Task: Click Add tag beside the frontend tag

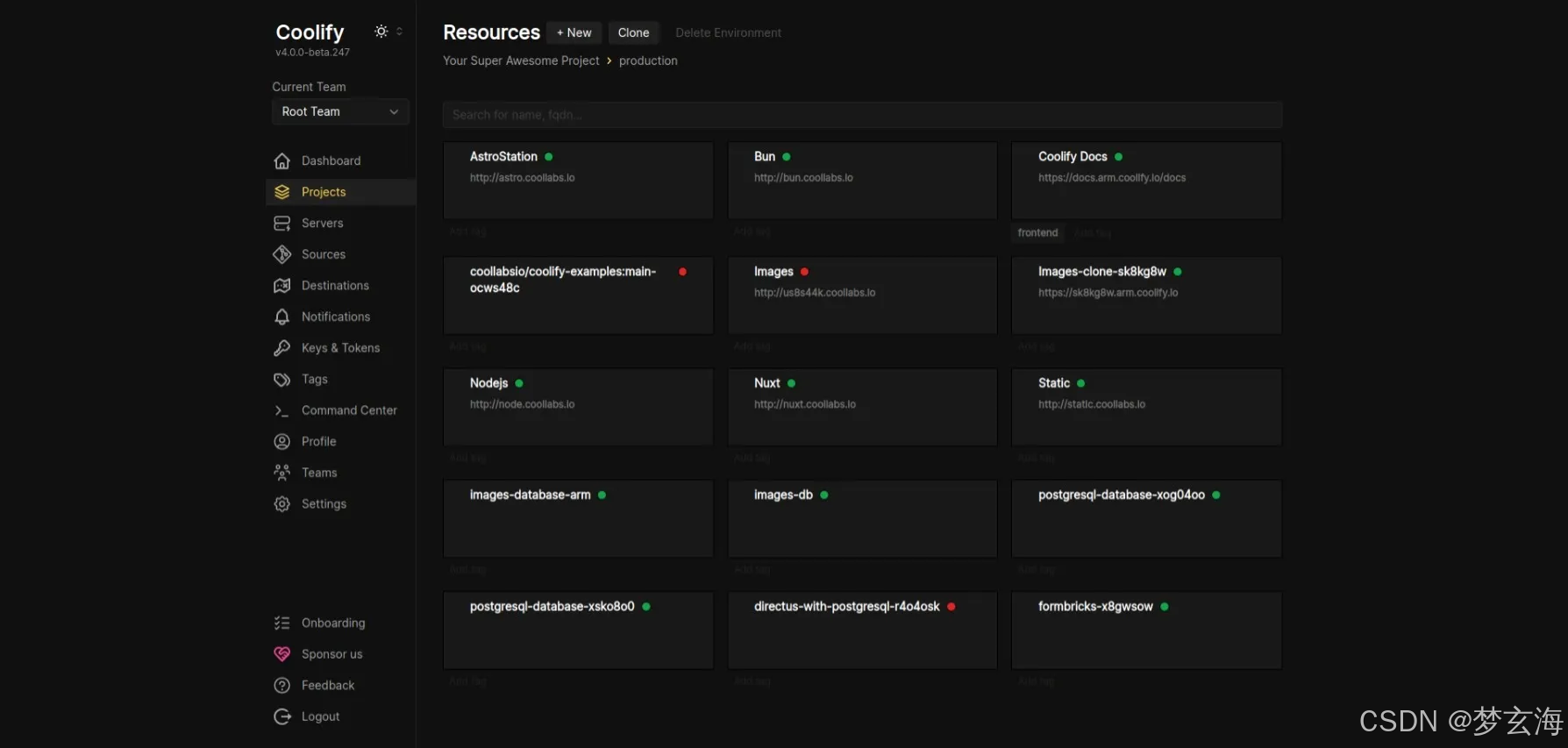Action: pyautogui.click(x=1092, y=232)
